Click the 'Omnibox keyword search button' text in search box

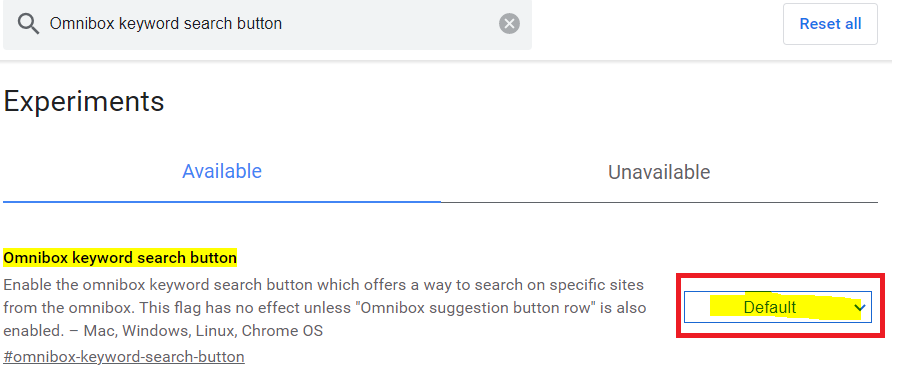click(x=166, y=23)
